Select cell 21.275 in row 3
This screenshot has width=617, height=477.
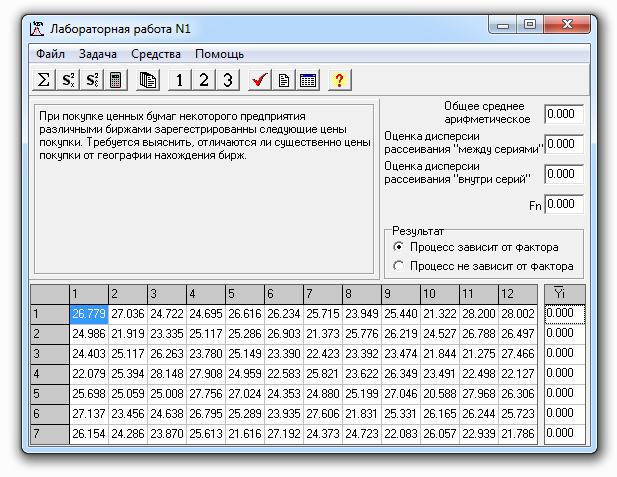[x=479, y=354]
